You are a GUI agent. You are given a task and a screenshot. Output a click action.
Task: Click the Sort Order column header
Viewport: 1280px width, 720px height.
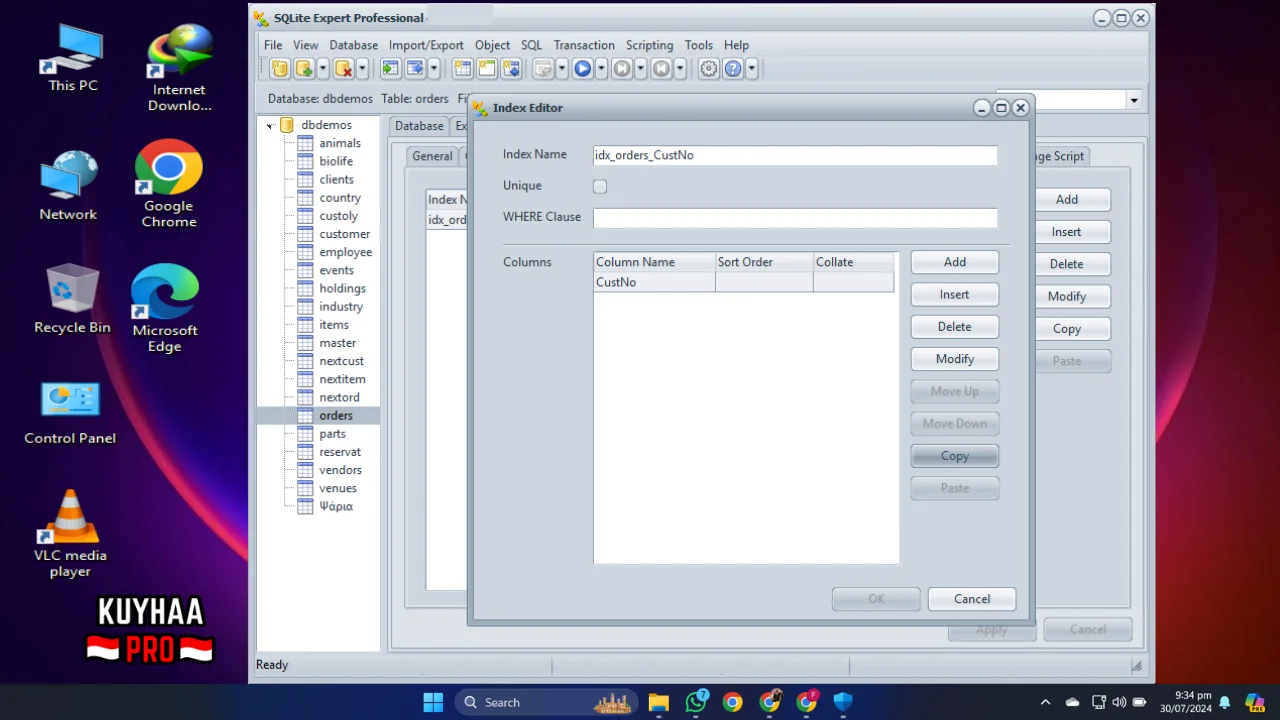pyautogui.click(x=764, y=262)
